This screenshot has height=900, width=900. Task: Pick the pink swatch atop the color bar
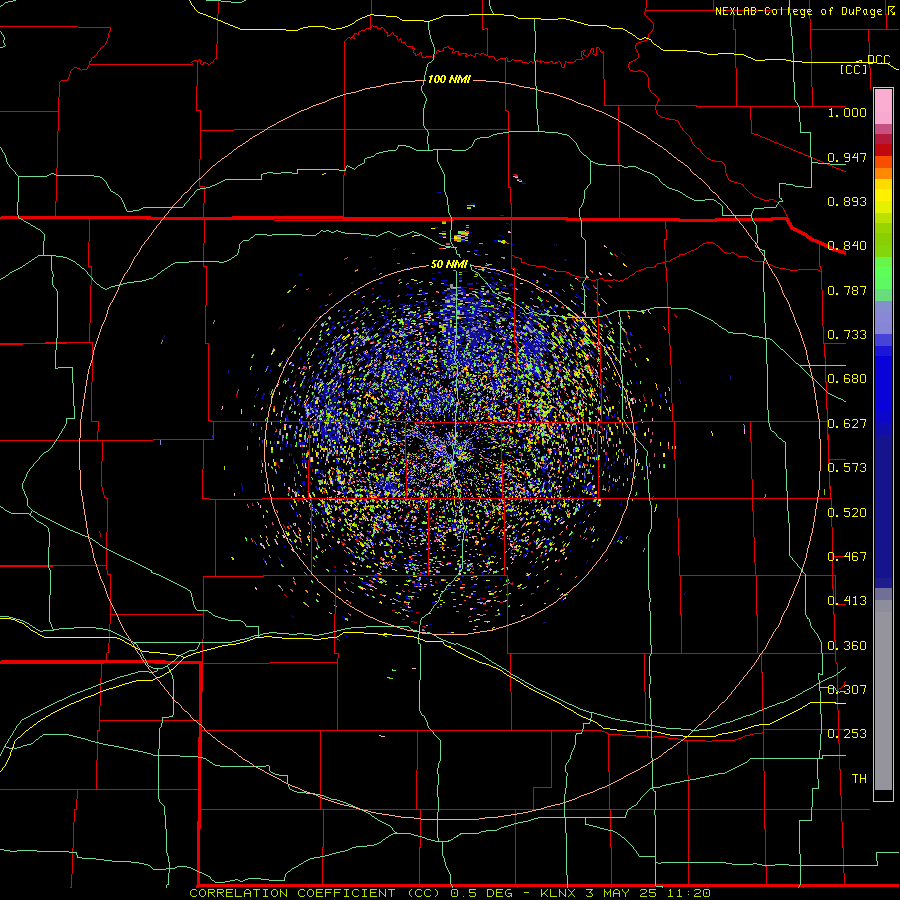[883, 106]
